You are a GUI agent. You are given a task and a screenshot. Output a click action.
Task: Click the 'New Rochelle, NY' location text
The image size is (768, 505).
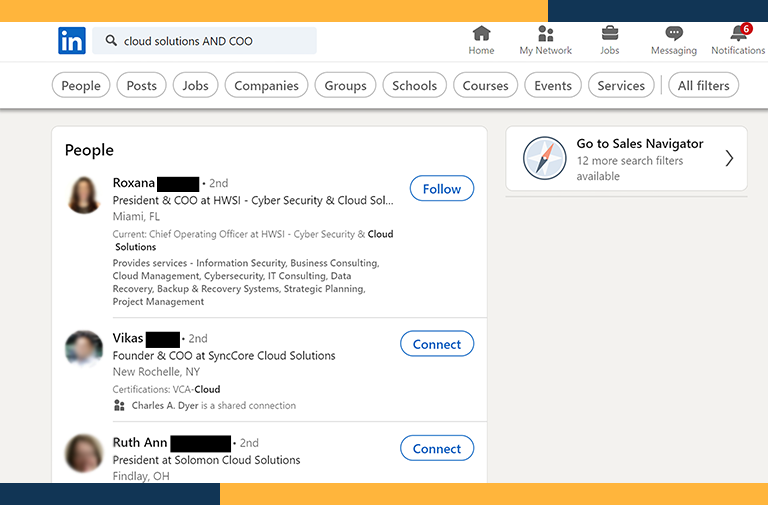point(156,372)
